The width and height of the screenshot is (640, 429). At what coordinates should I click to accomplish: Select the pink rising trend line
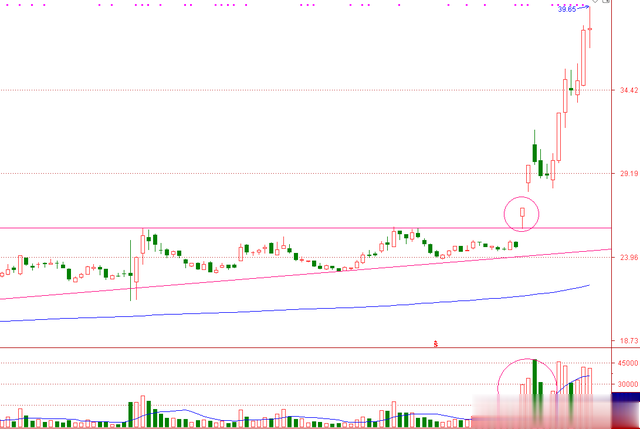point(305,274)
